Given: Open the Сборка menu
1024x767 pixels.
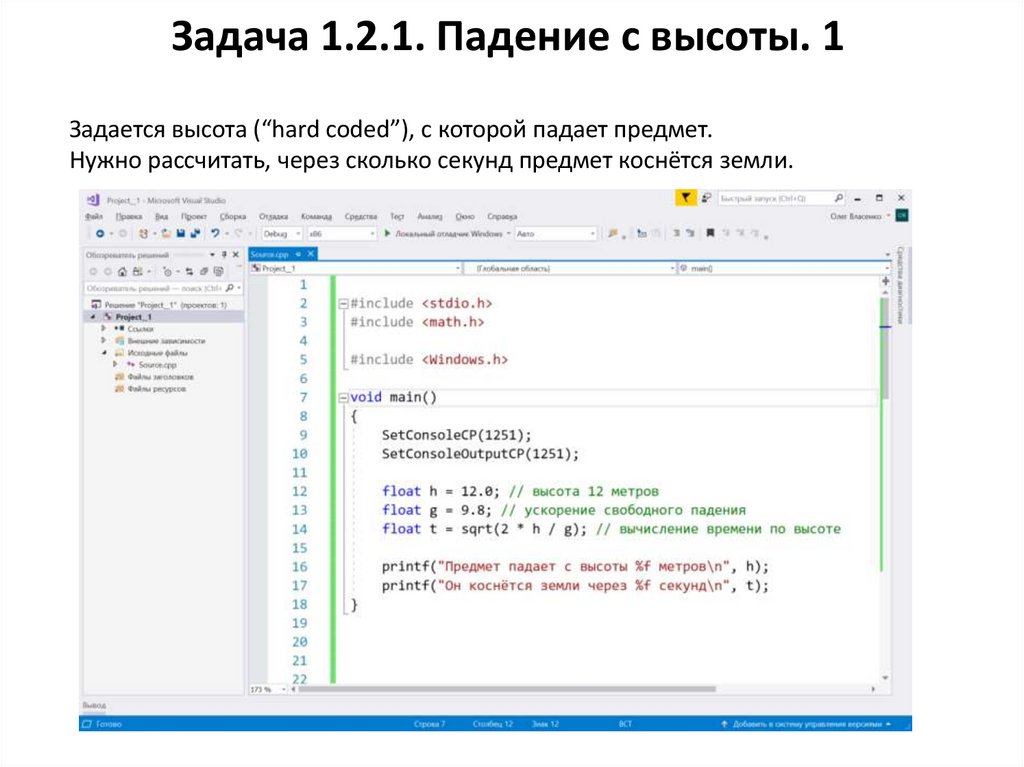Looking at the screenshot, I should pos(232,216).
